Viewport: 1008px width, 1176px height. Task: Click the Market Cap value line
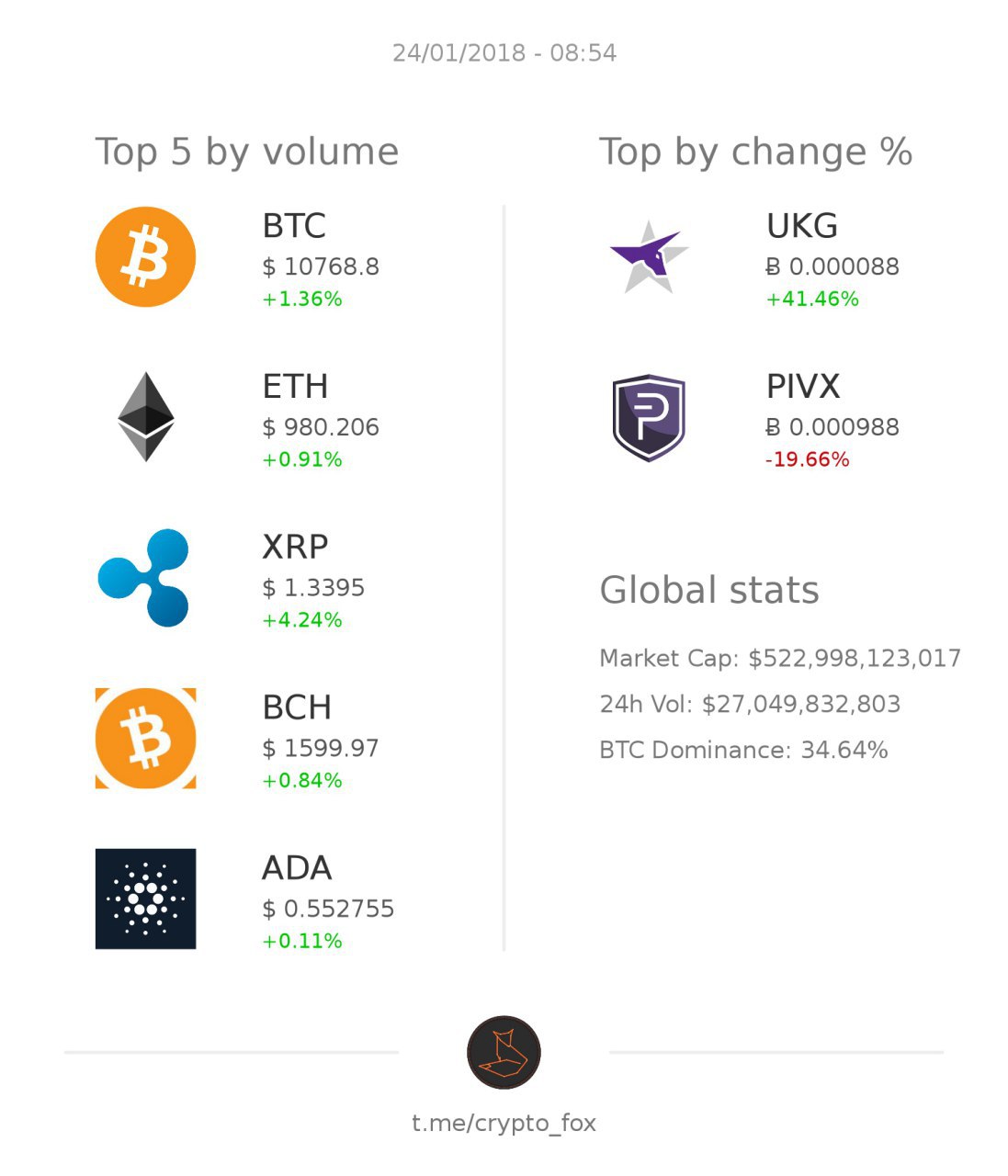pos(780,658)
